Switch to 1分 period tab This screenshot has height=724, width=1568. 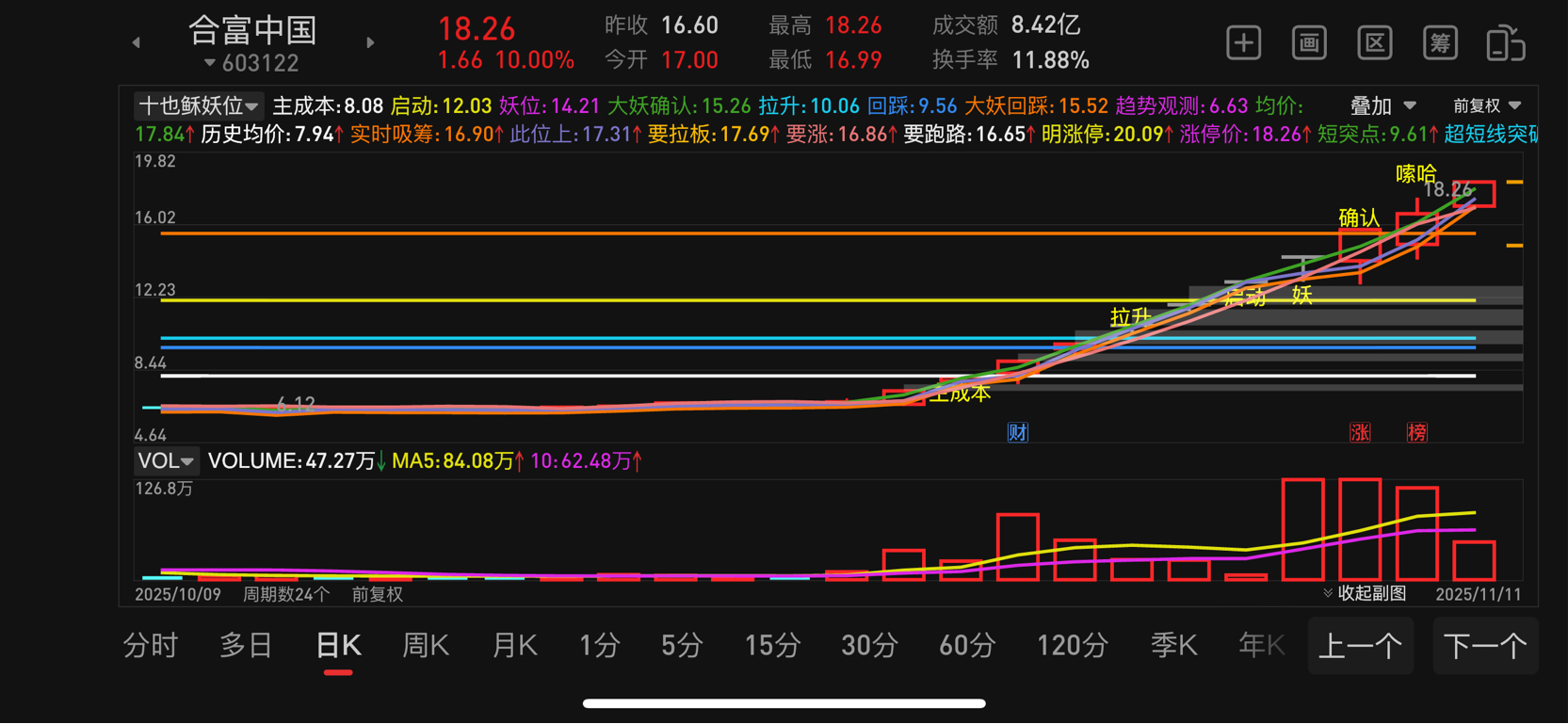(x=599, y=646)
